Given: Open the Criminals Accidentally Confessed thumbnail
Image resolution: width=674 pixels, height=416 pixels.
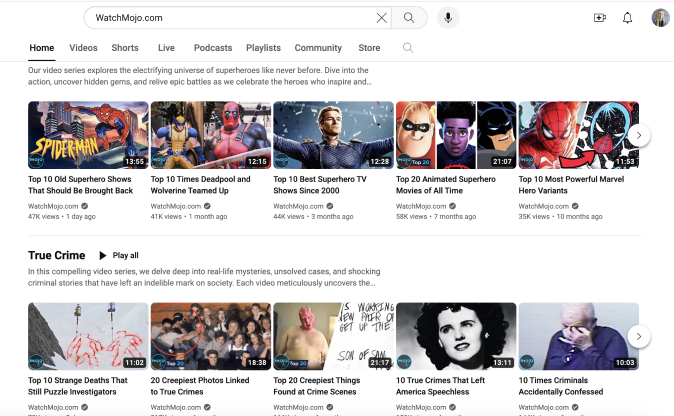Looking at the screenshot, I should (579, 336).
